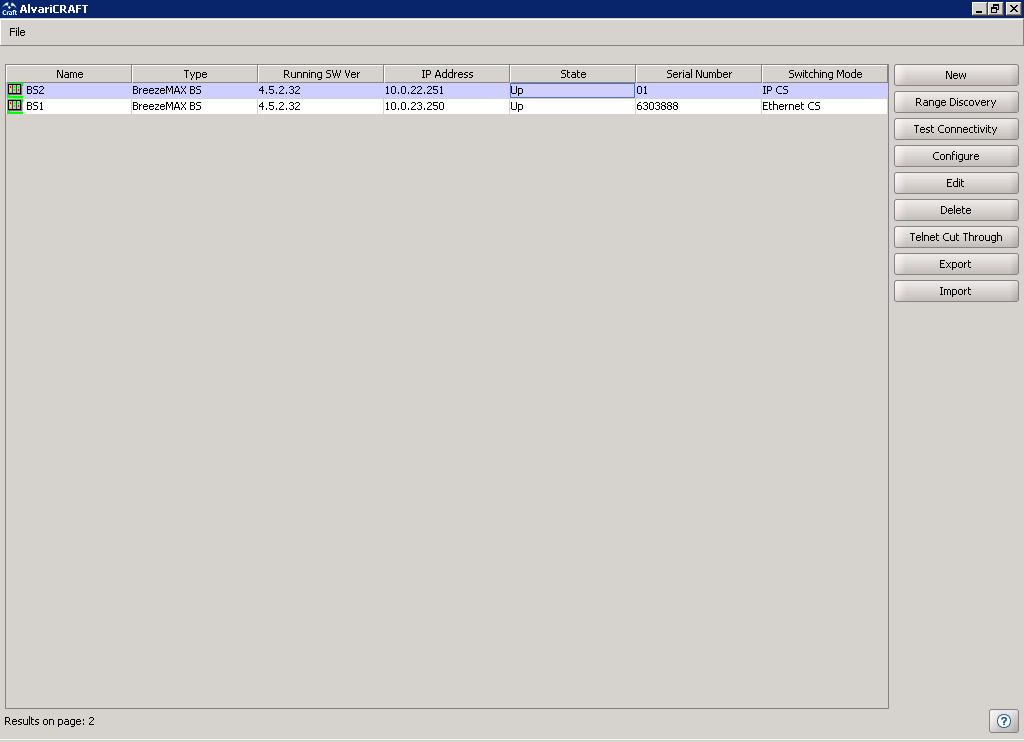Open Telnet Cut Through

click(956, 237)
